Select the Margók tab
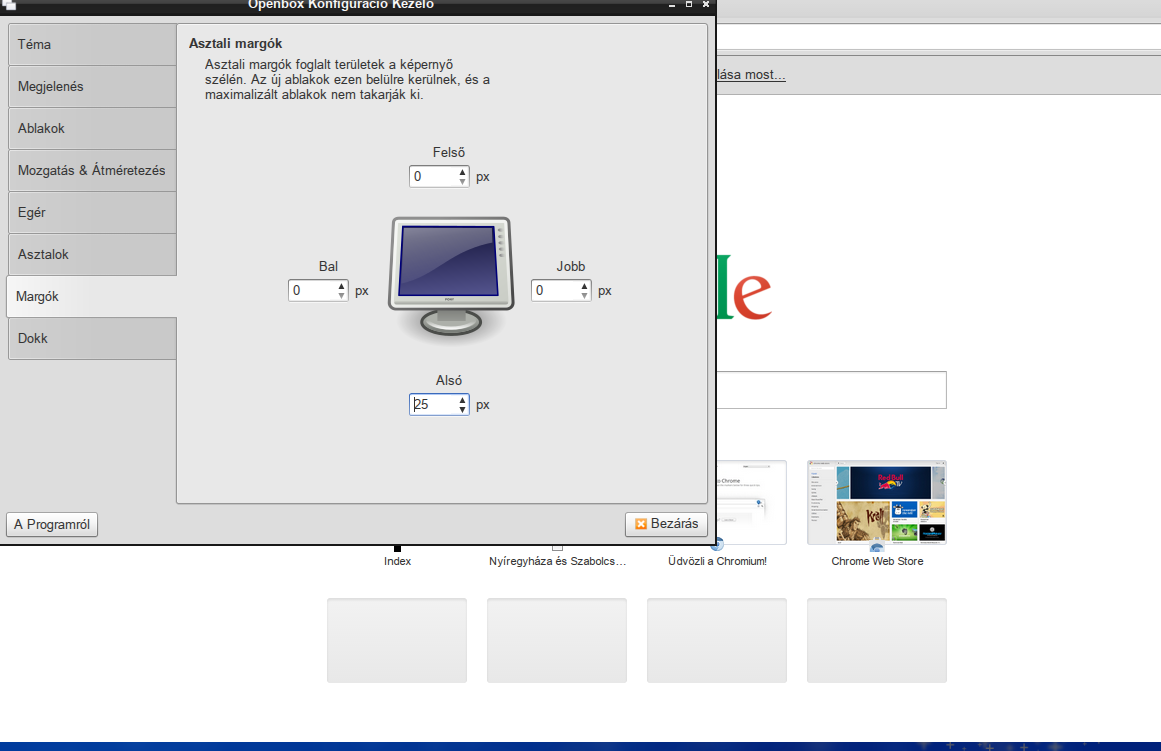1161x751 pixels. 92,296
